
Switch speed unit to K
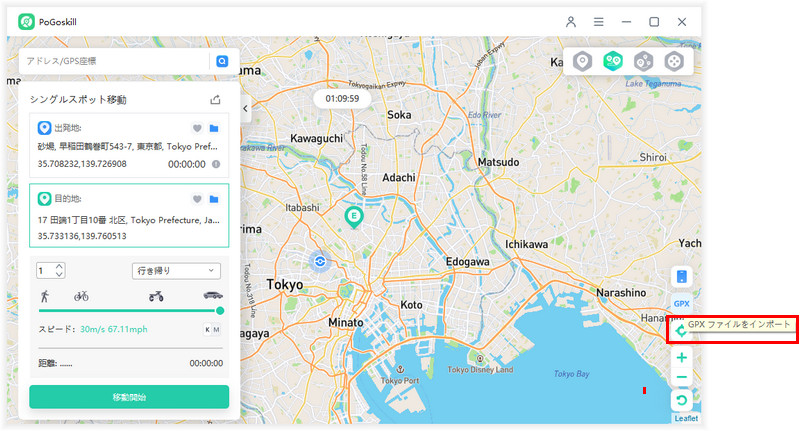[207, 329]
